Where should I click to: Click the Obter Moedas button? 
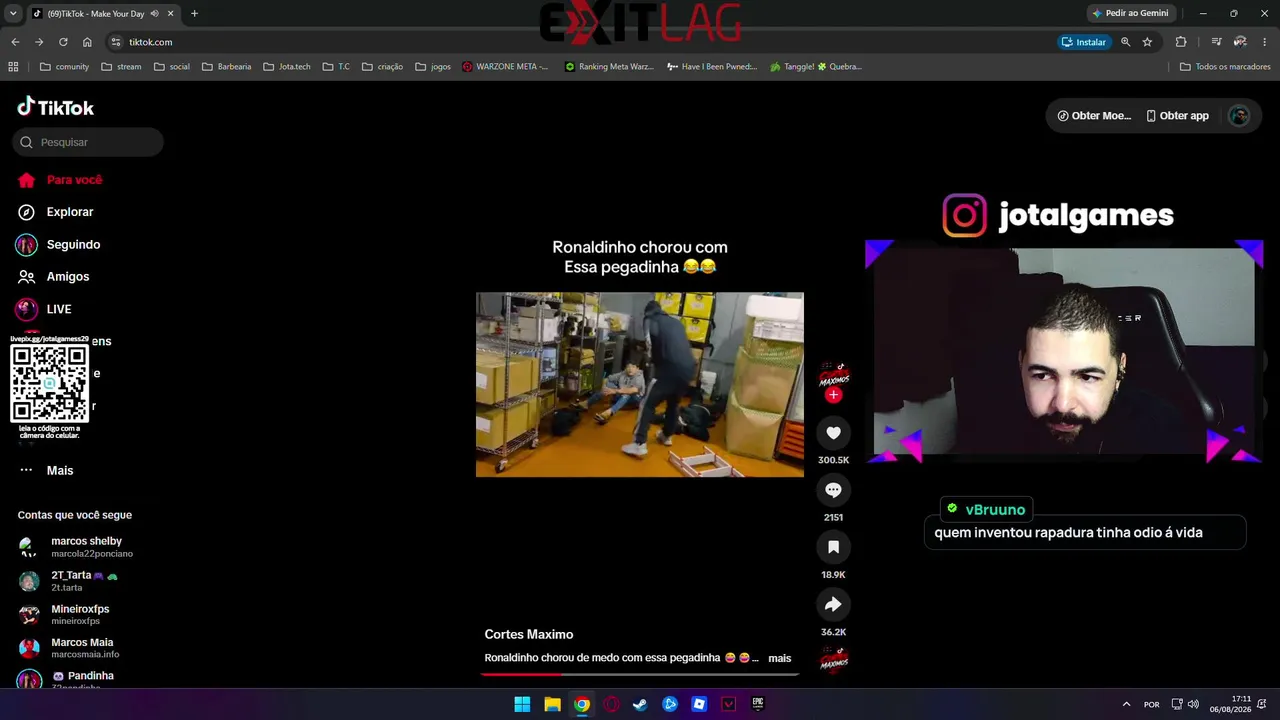coord(1094,116)
